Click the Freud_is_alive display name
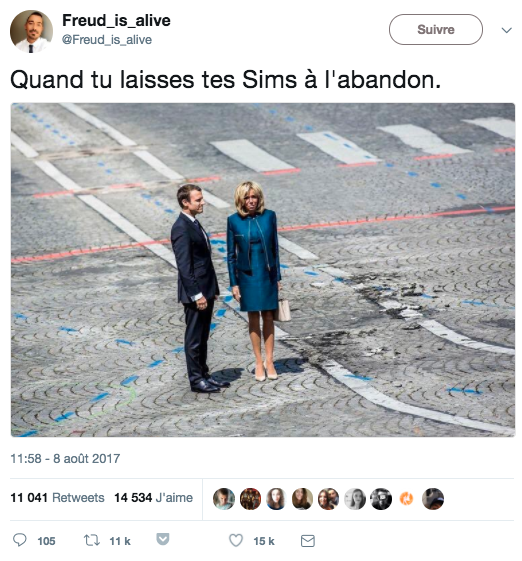 [116, 20]
